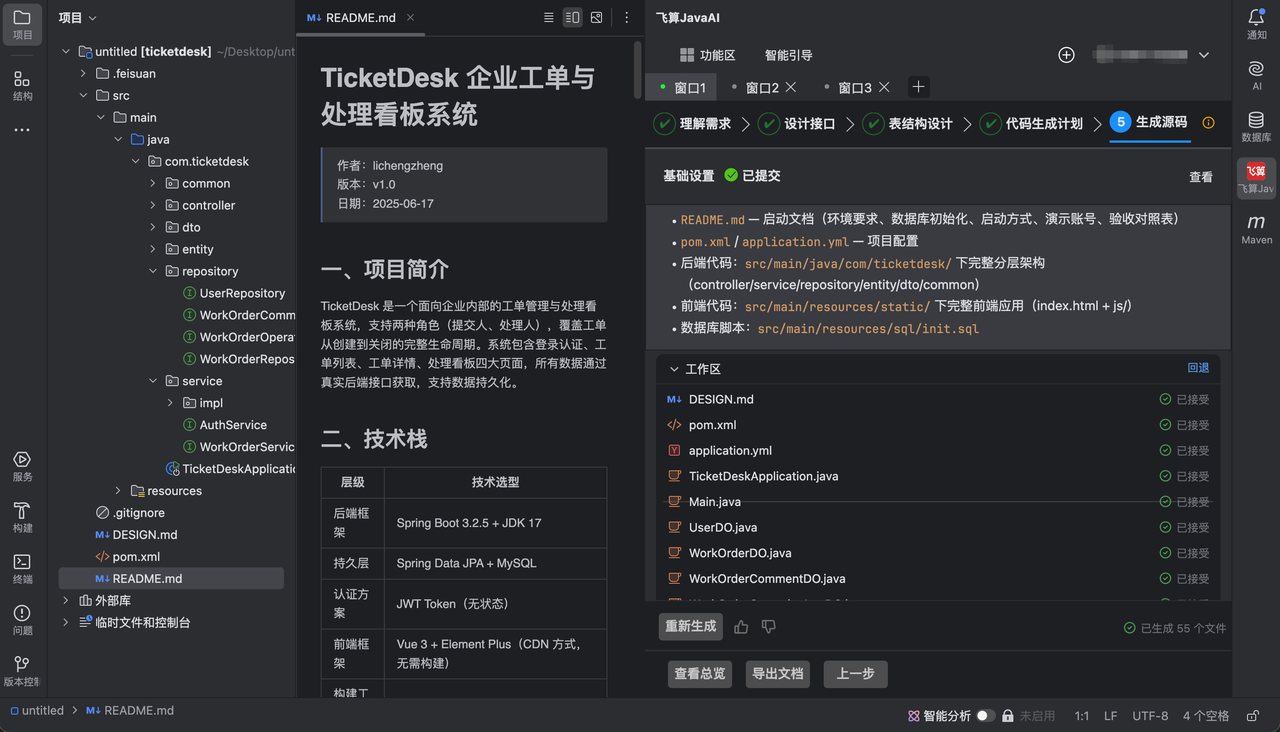Click the 重新生成 button
The width and height of the screenshot is (1280, 732).
point(691,627)
